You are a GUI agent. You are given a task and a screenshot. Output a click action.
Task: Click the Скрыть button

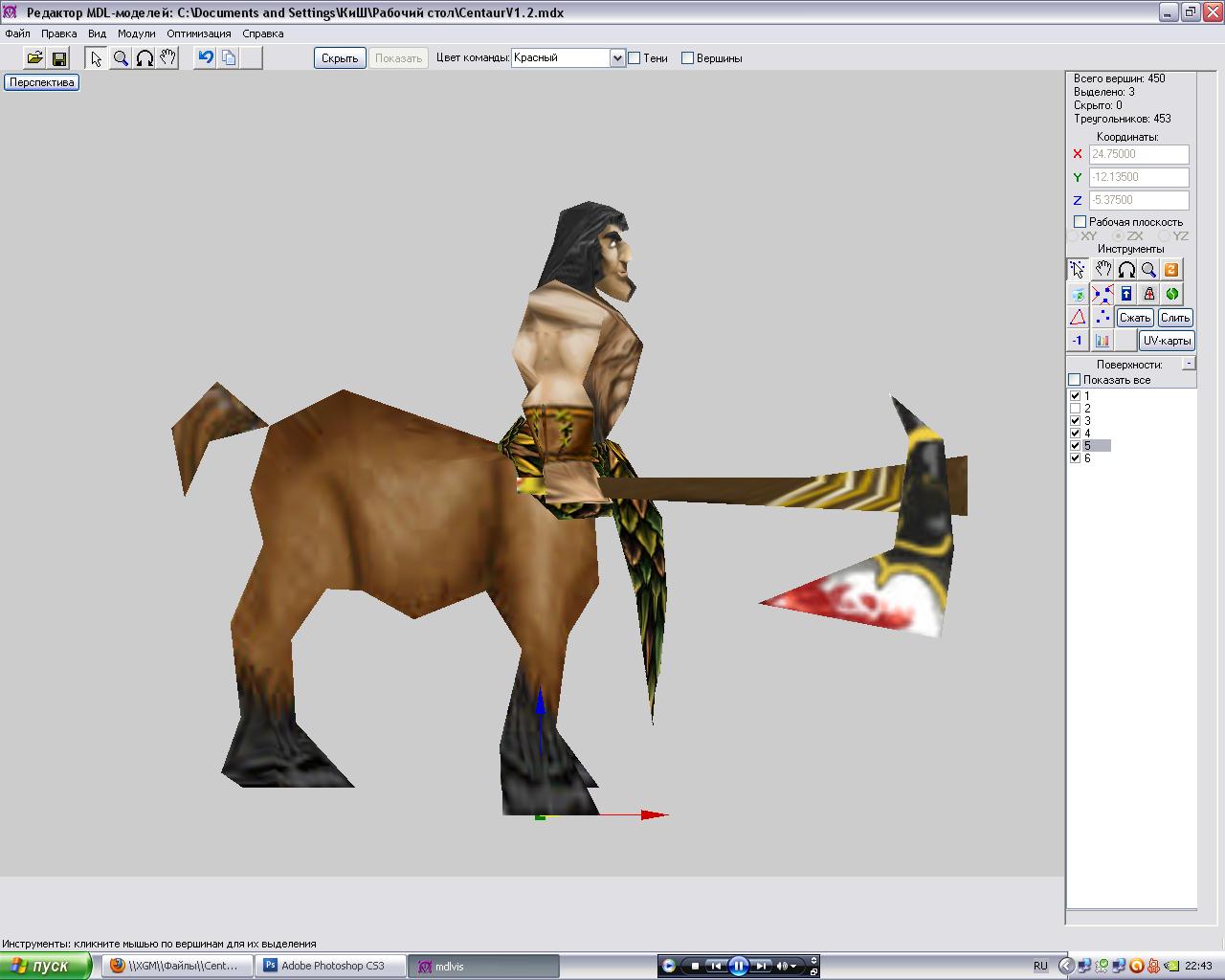click(340, 57)
